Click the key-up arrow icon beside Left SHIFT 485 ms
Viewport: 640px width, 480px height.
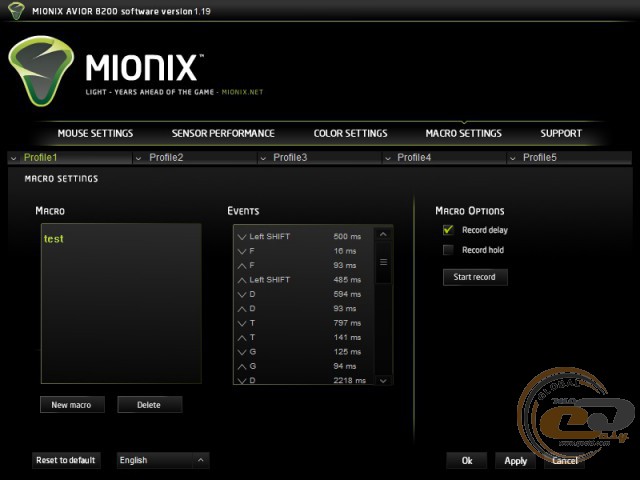click(242, 280)
